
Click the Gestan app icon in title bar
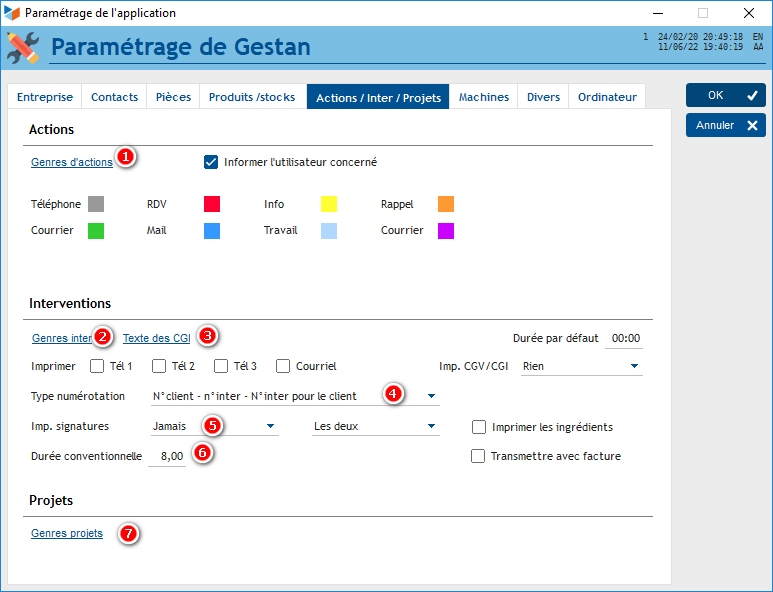coord(12,13)
